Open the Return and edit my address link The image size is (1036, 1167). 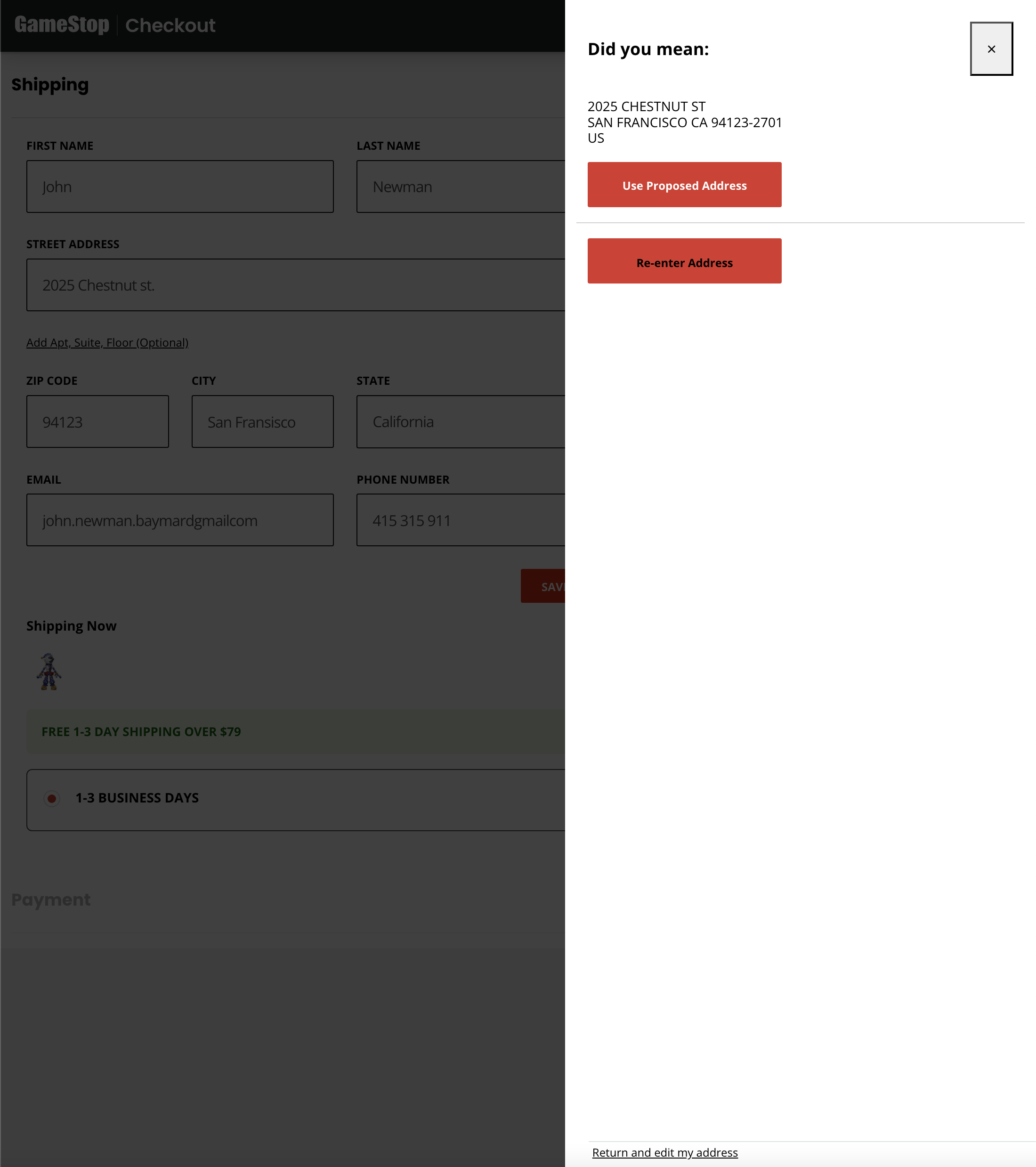click(664, 1152)
